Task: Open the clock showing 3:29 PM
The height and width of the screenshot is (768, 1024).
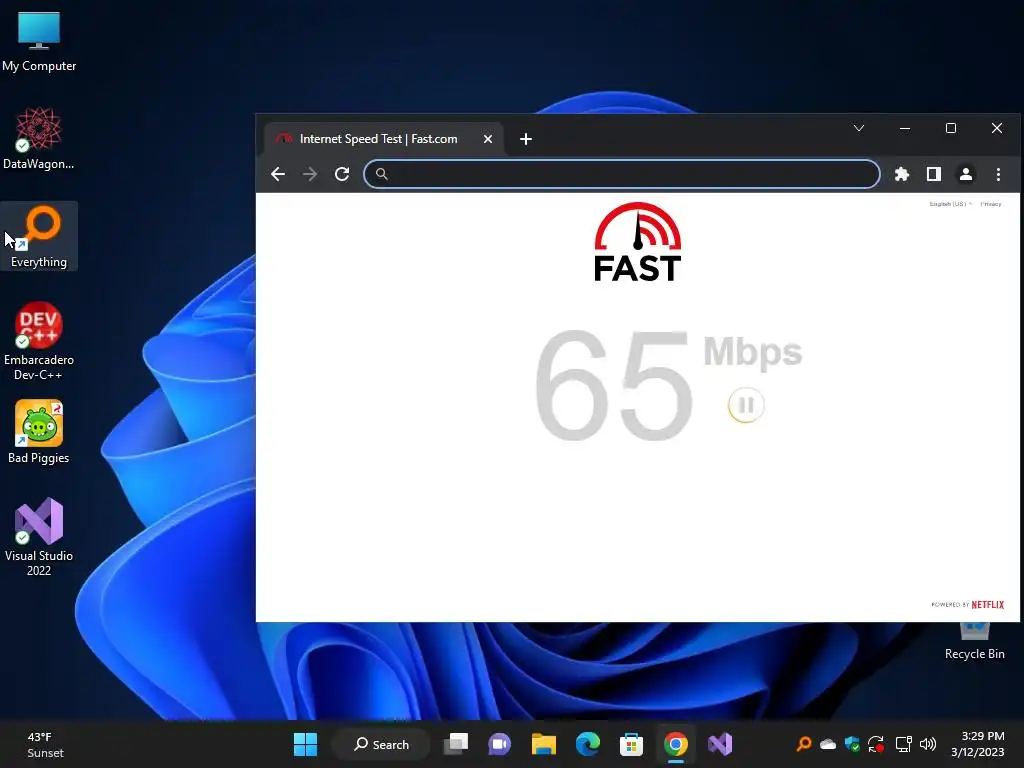Action: tap(978, 744)
